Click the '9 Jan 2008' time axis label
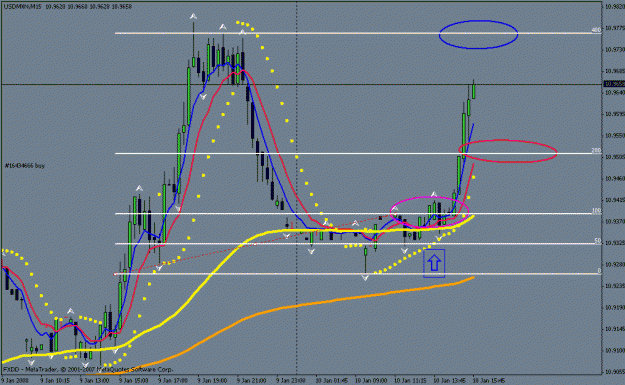625x385 pixels. (15, 381)
